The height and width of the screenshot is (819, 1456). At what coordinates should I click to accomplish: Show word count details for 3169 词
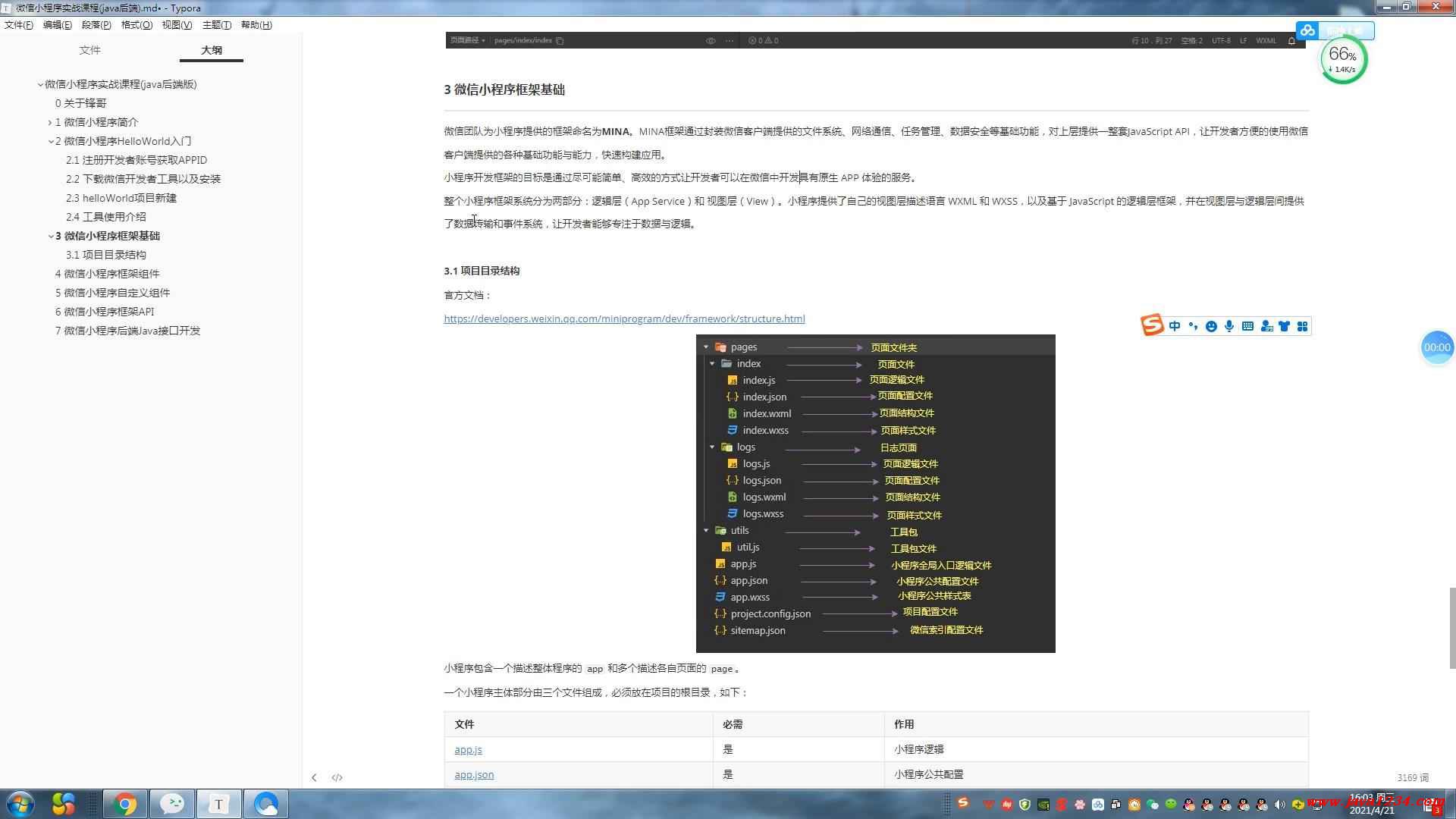[x=1413, y=777]
